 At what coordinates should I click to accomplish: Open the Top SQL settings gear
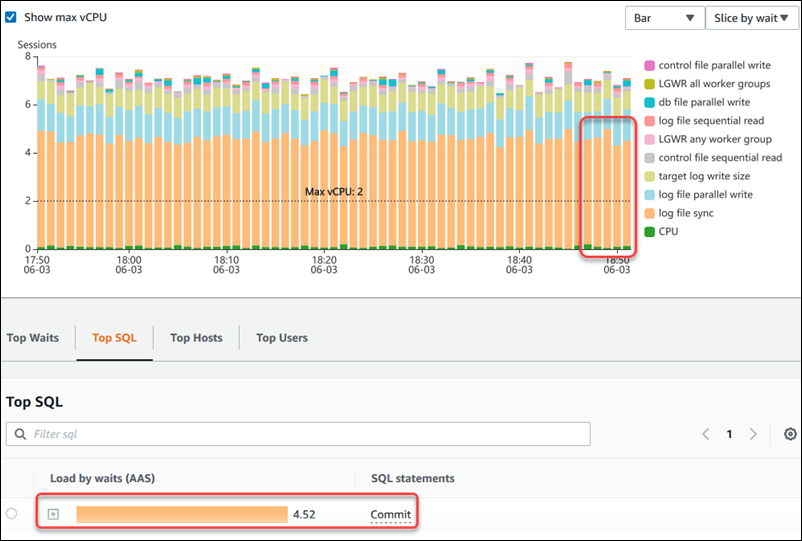click(x=790, y=434)
